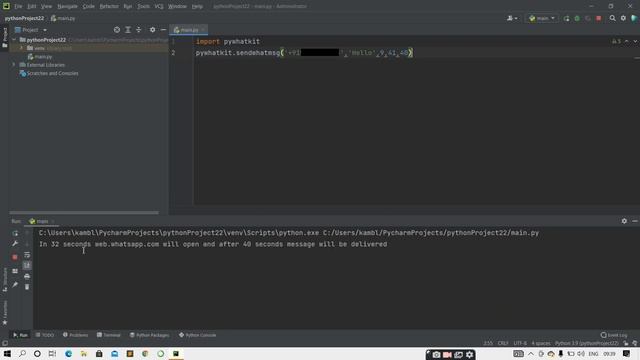
Task: Toggle soft-wrap in Run console
Action: coord(27,255)
